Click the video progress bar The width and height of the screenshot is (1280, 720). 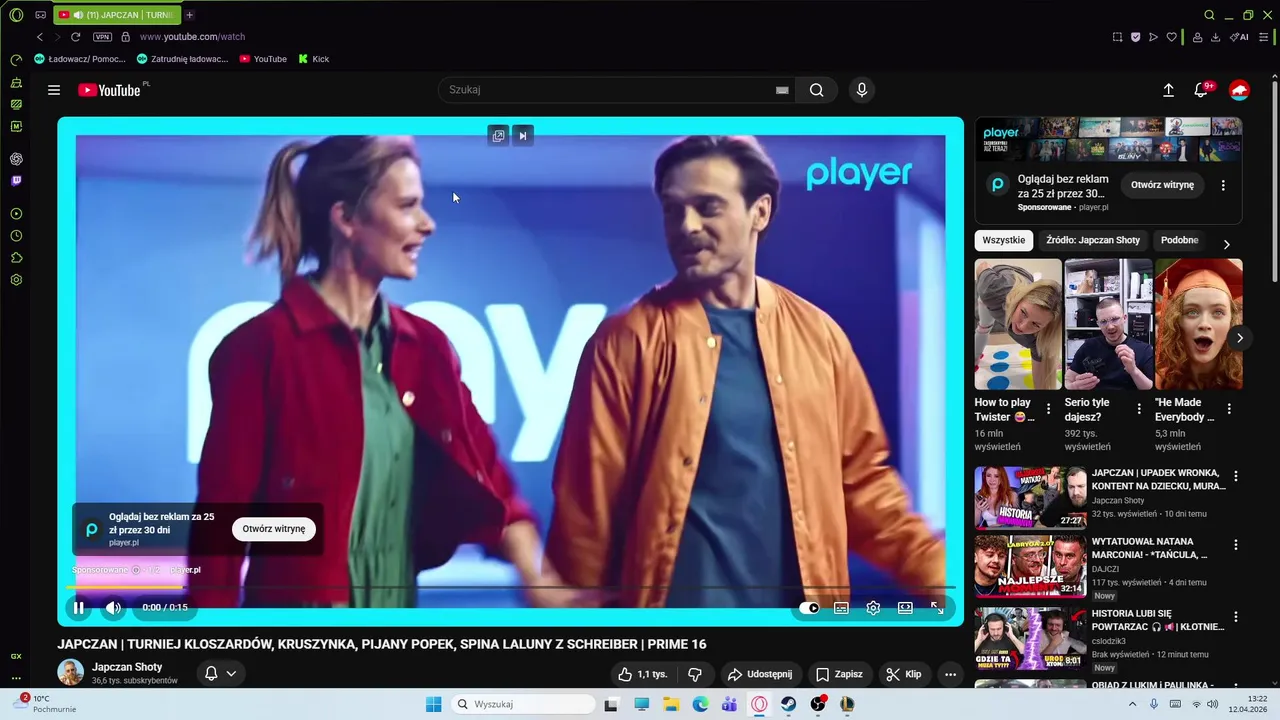click(x=510, y=588)
